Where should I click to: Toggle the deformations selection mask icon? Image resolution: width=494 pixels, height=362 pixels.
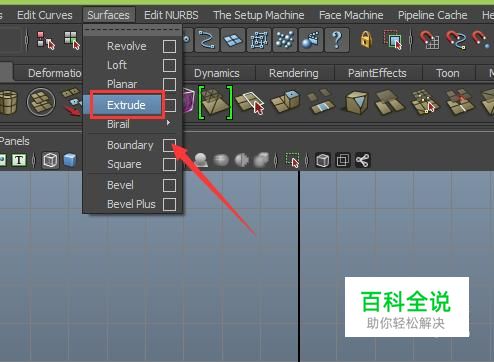pos(259,40)
